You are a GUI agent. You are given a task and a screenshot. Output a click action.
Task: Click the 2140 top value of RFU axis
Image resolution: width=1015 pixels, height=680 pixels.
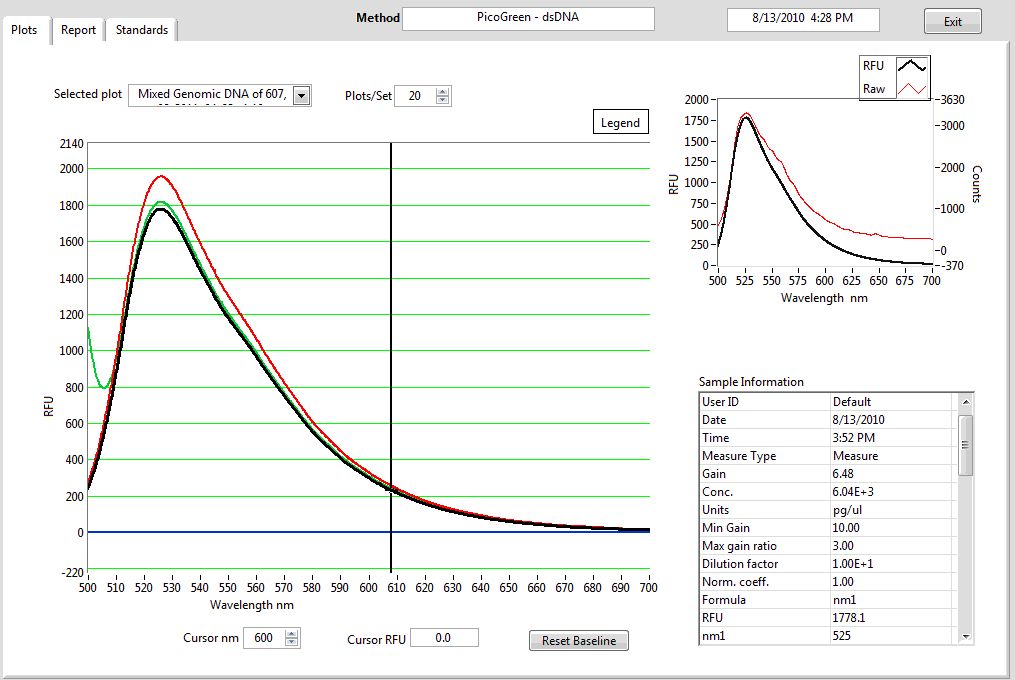[x=72, y=144]
